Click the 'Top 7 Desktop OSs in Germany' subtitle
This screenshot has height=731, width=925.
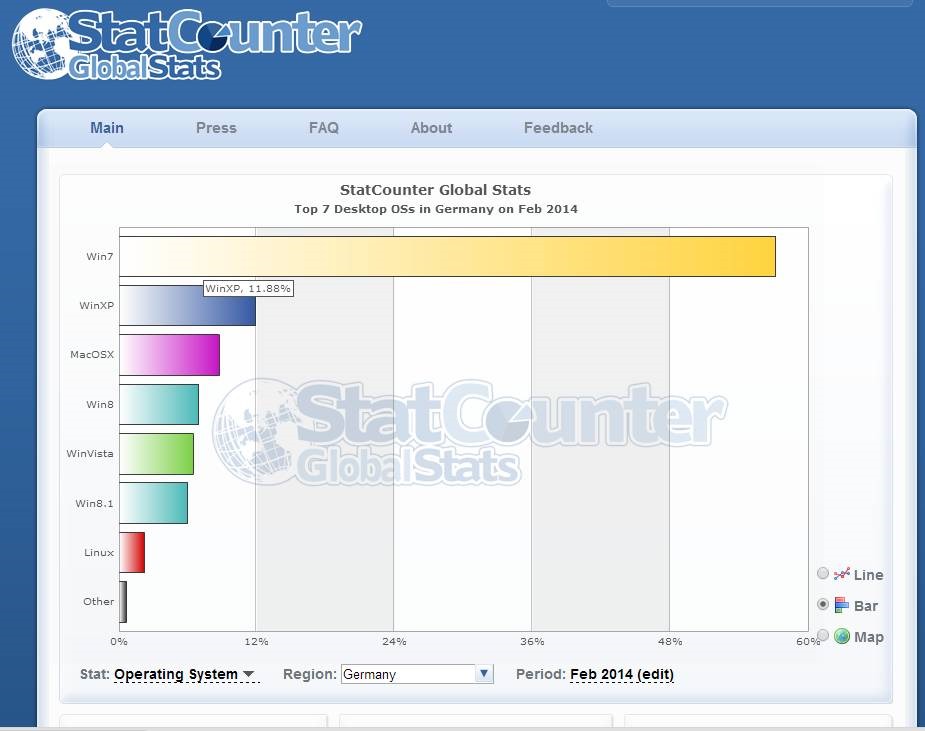pos(436,209)
